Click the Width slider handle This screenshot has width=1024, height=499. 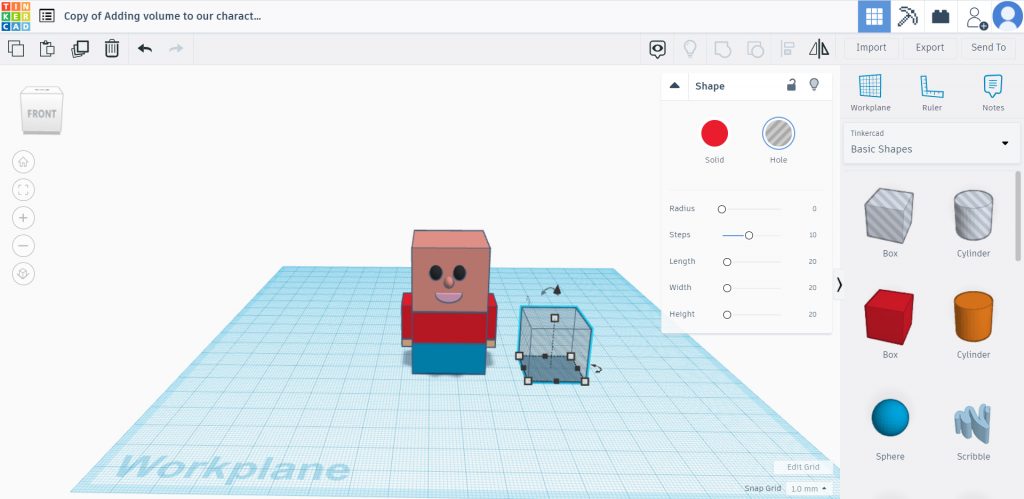727,288
